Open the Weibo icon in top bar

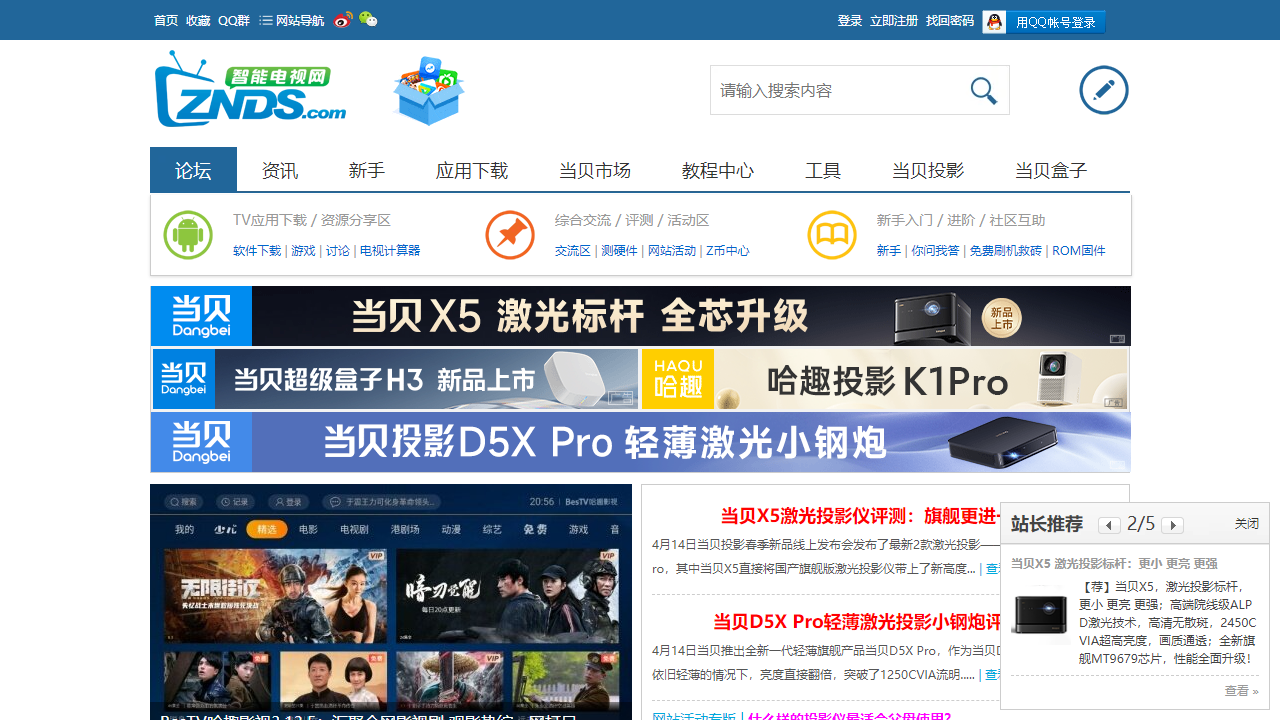343,20
